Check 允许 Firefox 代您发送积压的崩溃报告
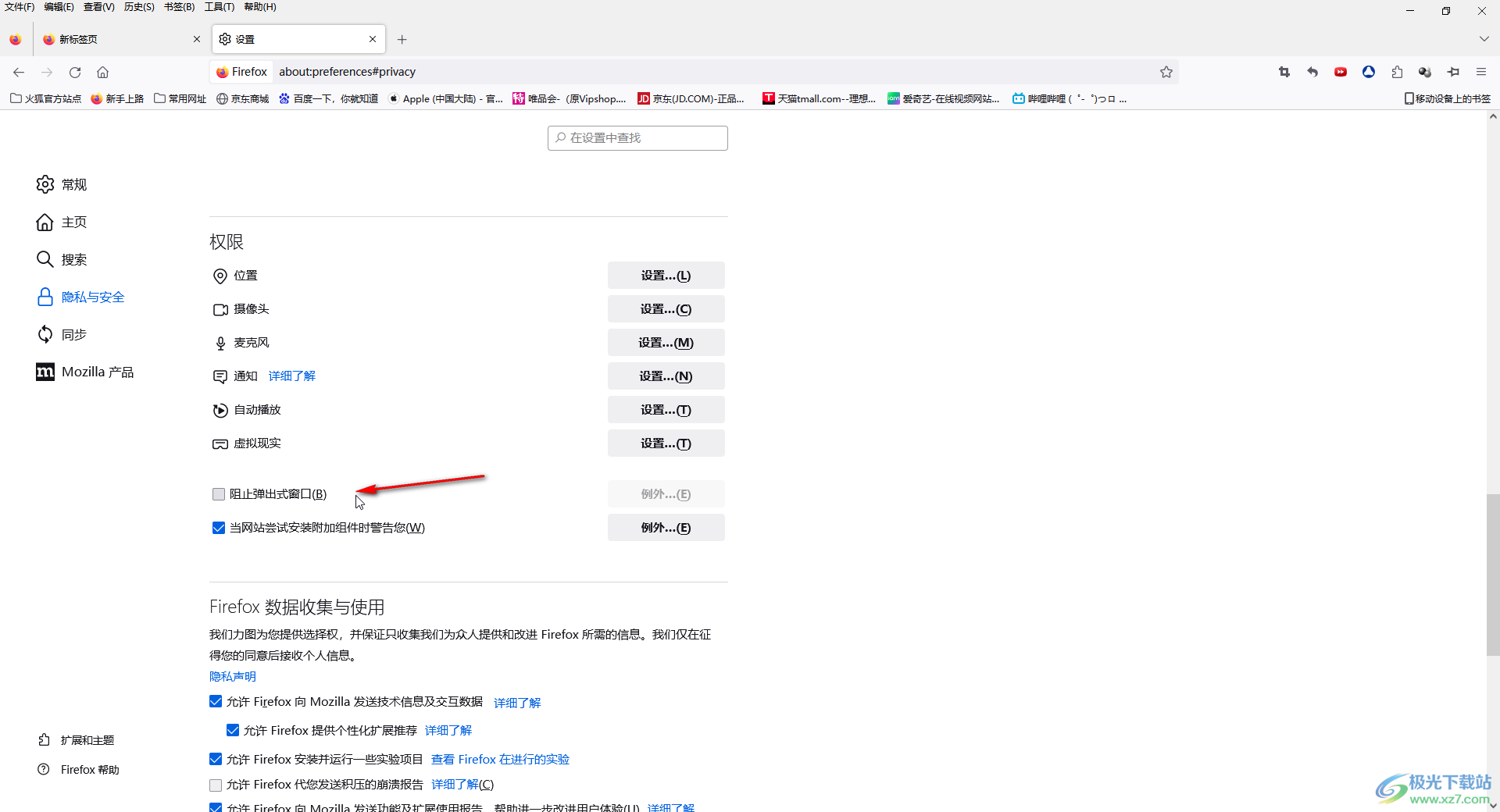Viewport: 1500px width, 812px height. [216, 785]
